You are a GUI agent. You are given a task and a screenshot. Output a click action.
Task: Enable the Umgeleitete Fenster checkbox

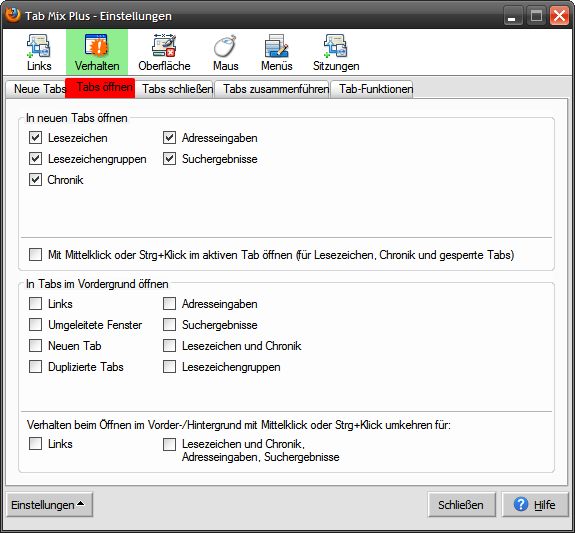[35, 325]
